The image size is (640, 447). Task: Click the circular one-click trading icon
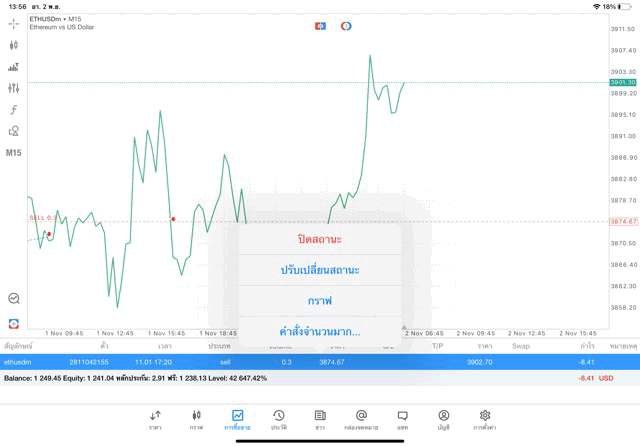coord(346,26)
